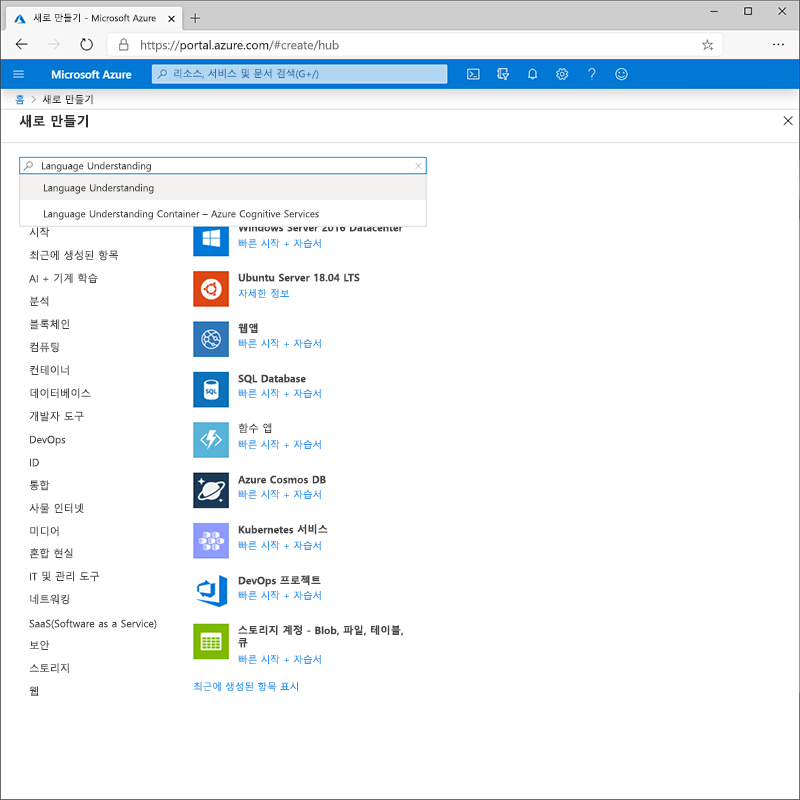Screen dimensions: 800x800
Task: Select Language Understanding Container – Azure Cognitive Services suggestion
Action: pyautogui.click(x=223, y=214)
